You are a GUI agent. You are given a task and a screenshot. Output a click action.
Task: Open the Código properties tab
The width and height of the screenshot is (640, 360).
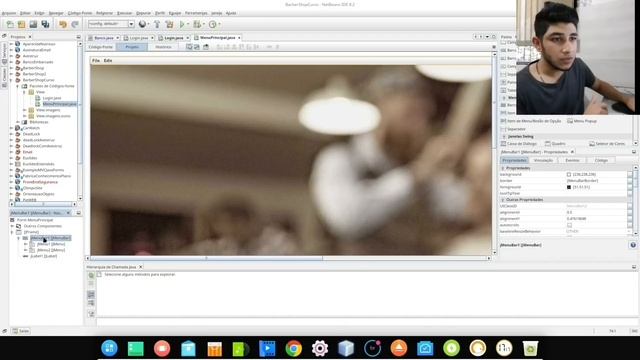tap(601, 160)
